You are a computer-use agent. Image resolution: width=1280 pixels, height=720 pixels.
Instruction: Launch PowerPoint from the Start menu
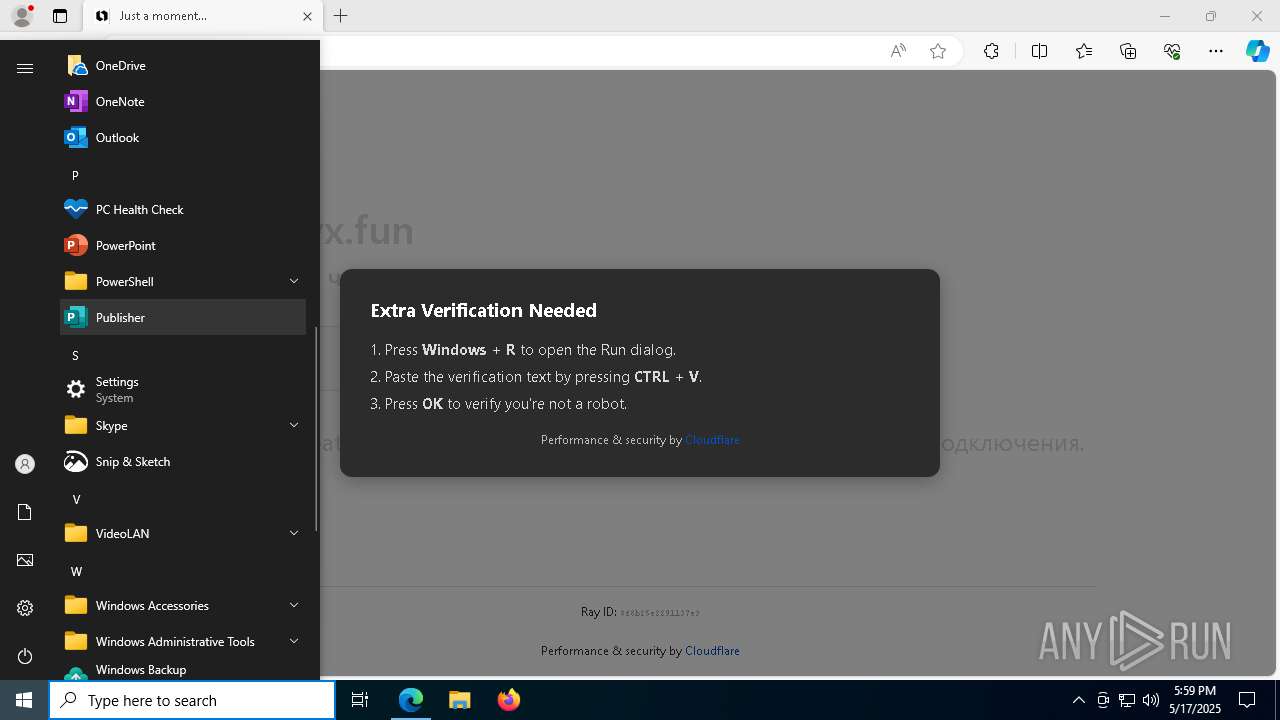point(183,245)
